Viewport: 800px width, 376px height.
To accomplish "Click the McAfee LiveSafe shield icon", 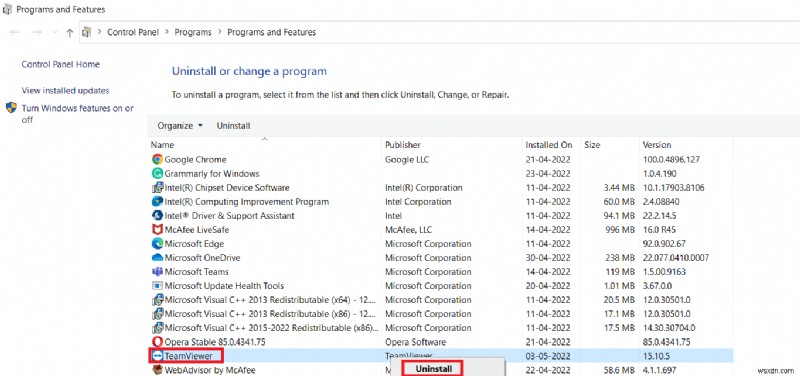I will 157,230.
